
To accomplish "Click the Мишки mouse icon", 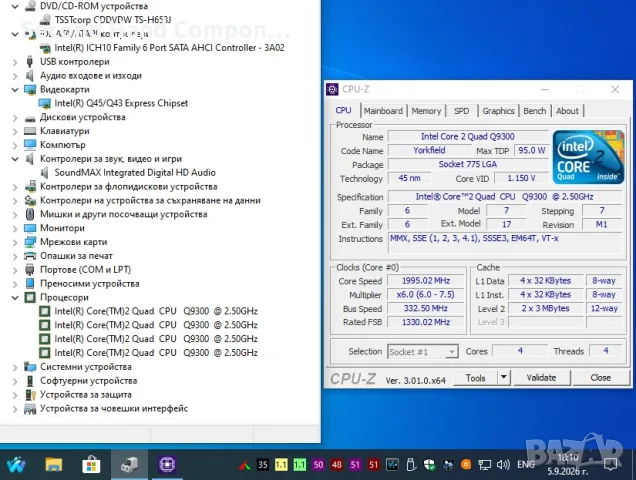I will click(30, 214).
